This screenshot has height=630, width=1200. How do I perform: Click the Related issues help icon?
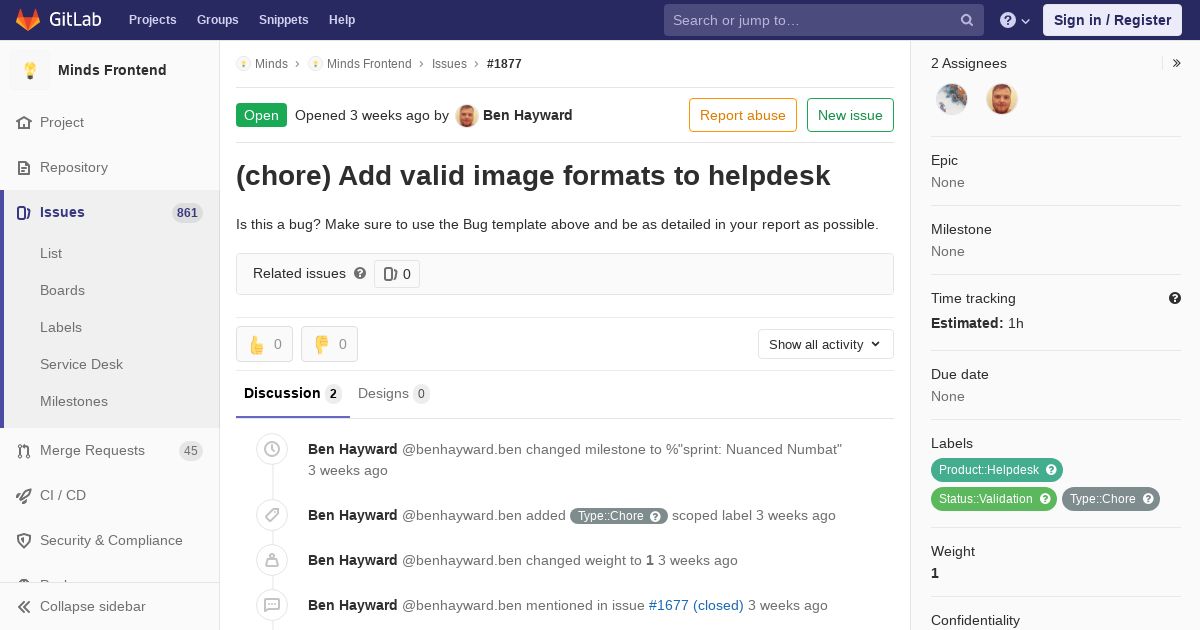coord(360,273)
